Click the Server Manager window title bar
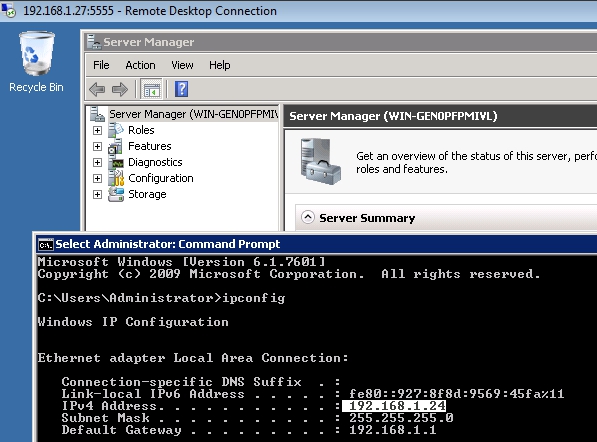597x442 pixels. pyautogui.click(x=340, y=42)
